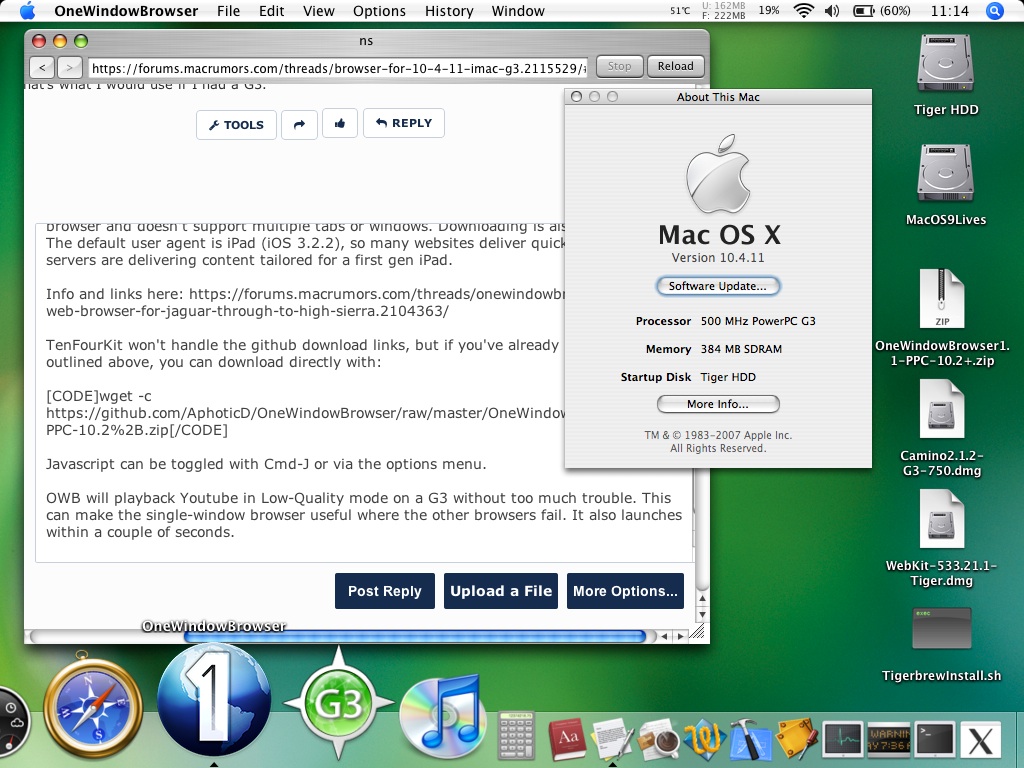Click the OneWindowBrowser globe icon in Dock
The height and width of the screenshot is (768, 1024).
click(x=214, y=700)
